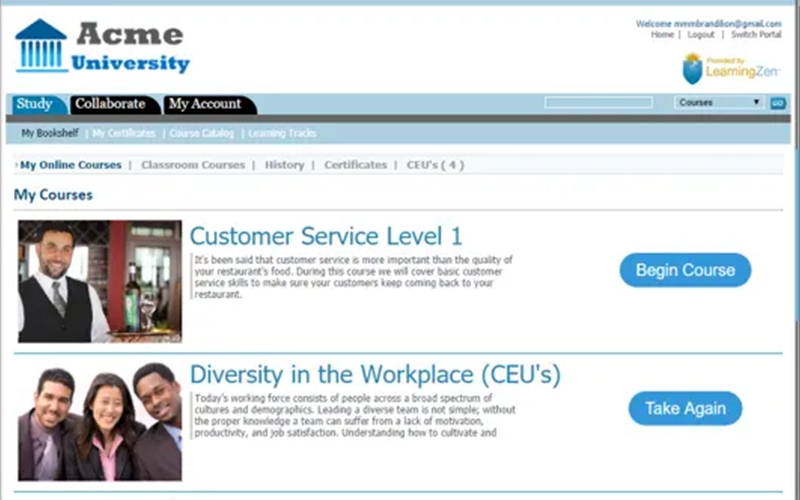This screenshot has height=500, width=800.
Task: Open the Certificates section
Action: pos(356,165)
